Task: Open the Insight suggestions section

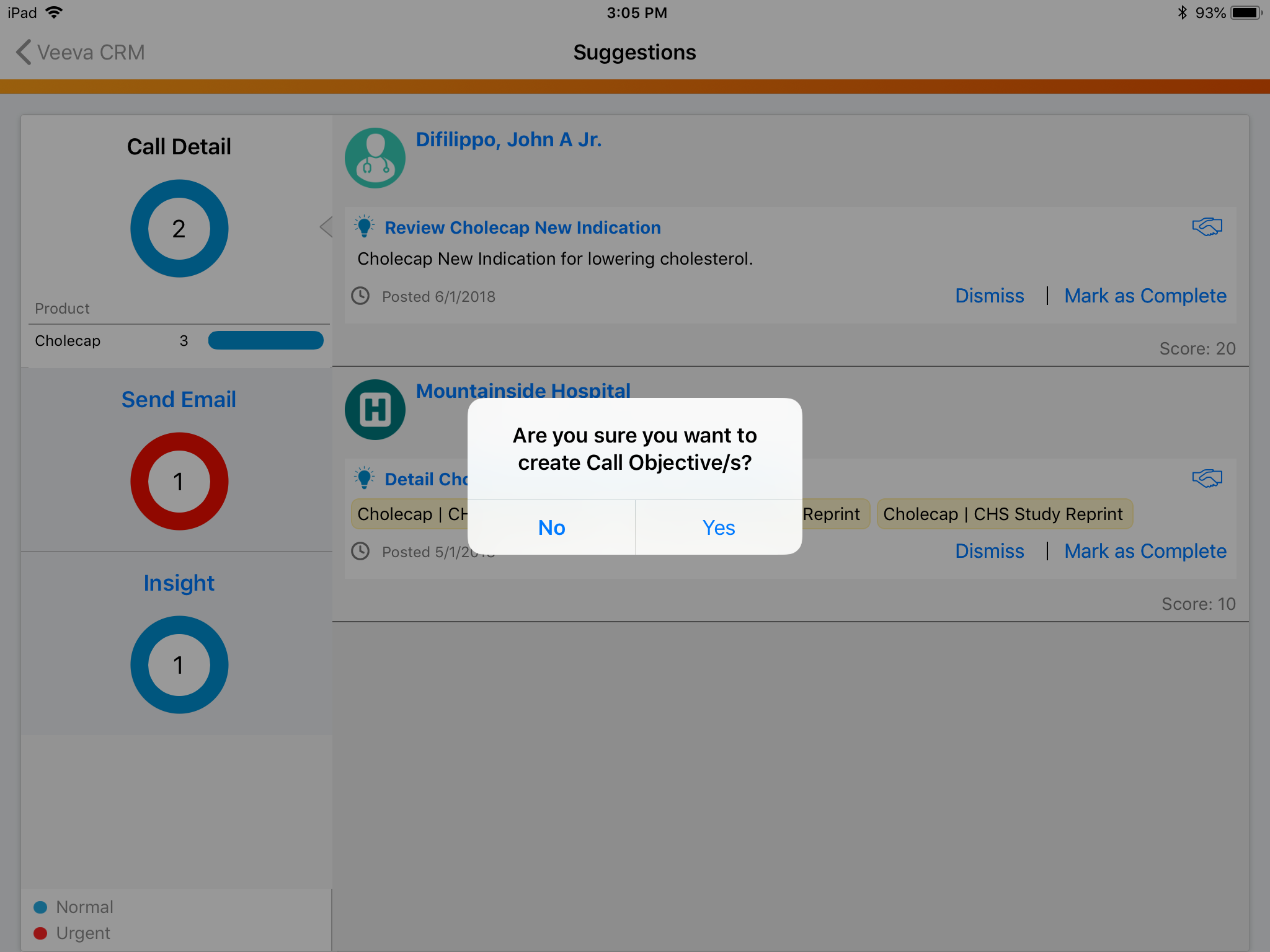Action: click(x=179, y=583)
